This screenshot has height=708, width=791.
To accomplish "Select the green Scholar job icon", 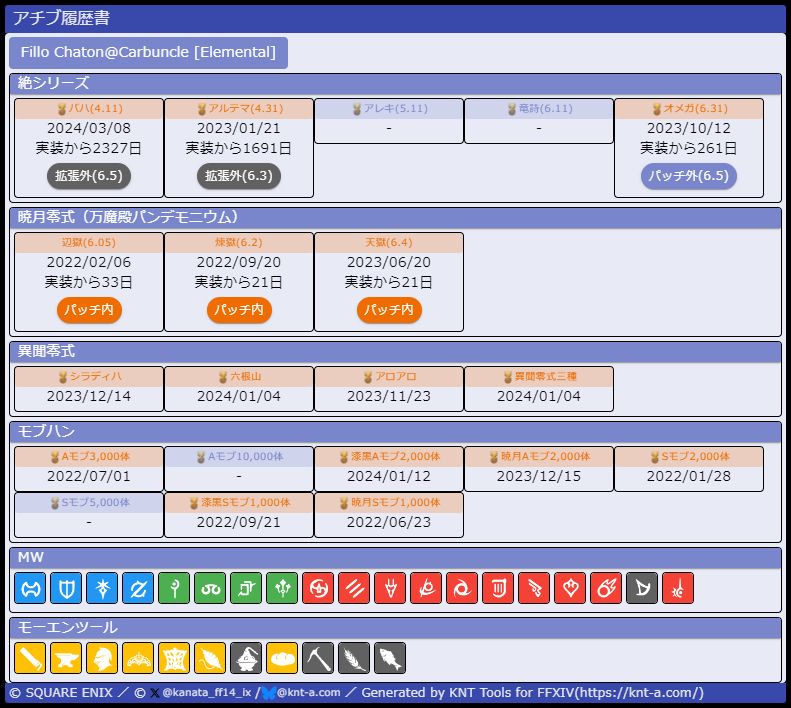I will pyautogui.click(x=210, y=588).
